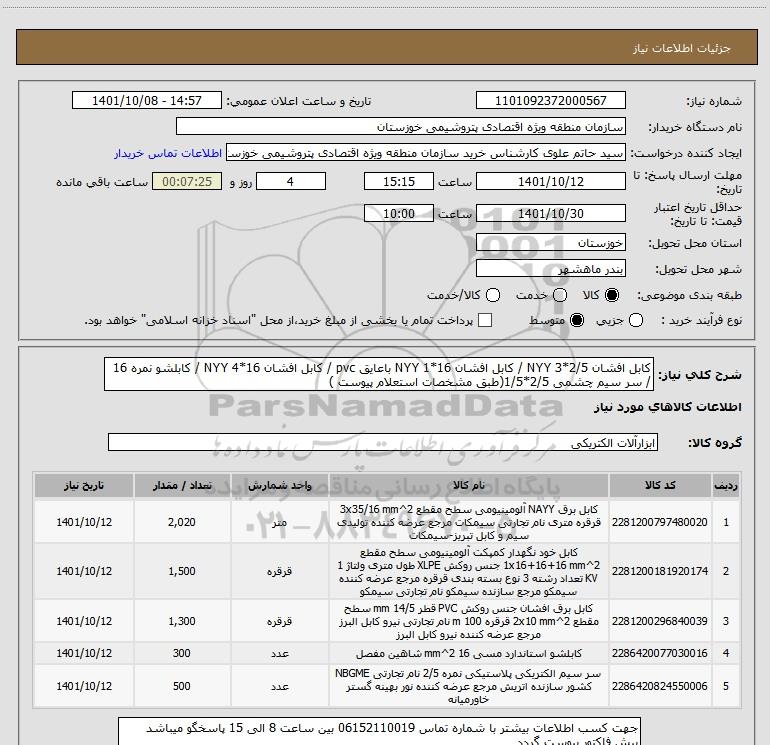
Task: Click quantity 2,020 in row 1
Action: (x=182, y=522)
